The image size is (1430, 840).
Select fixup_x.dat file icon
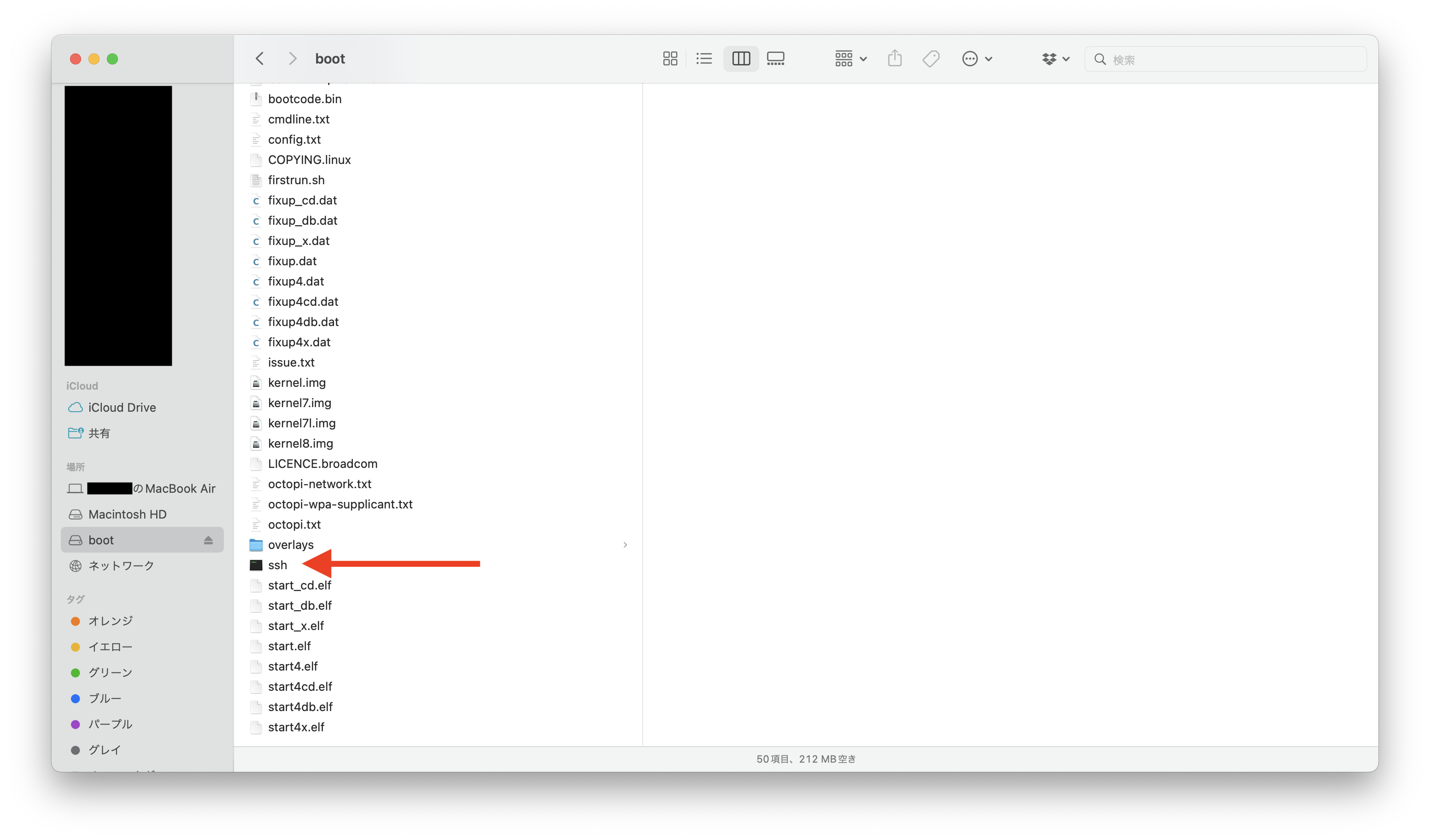click(256, 240)
